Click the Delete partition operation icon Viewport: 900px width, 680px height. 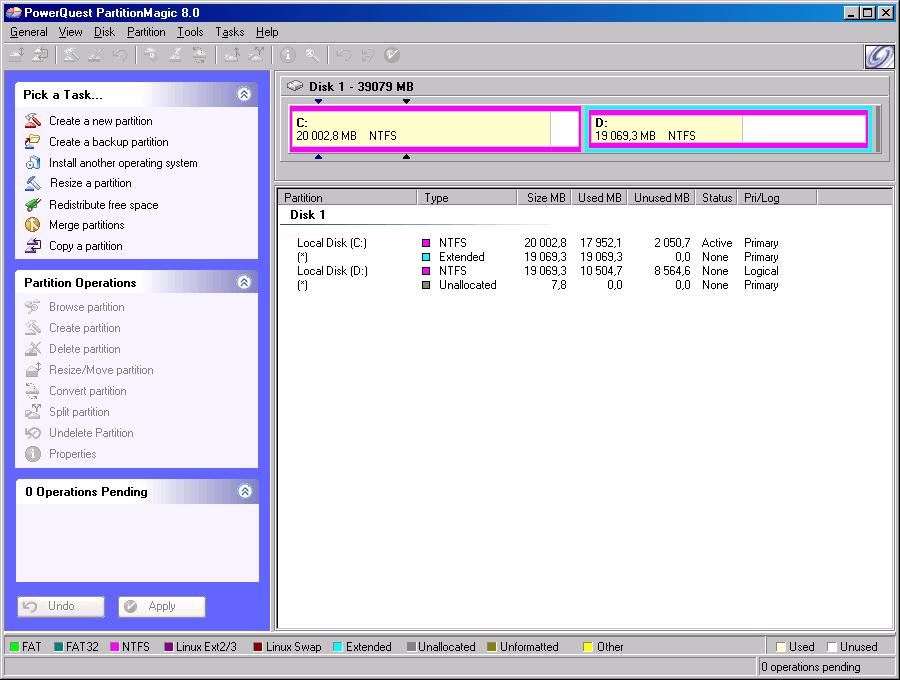tap(33, 348)
